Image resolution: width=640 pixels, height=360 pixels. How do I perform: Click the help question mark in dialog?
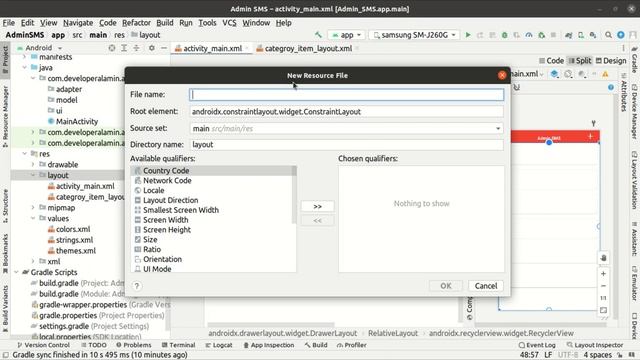(137, 286)
